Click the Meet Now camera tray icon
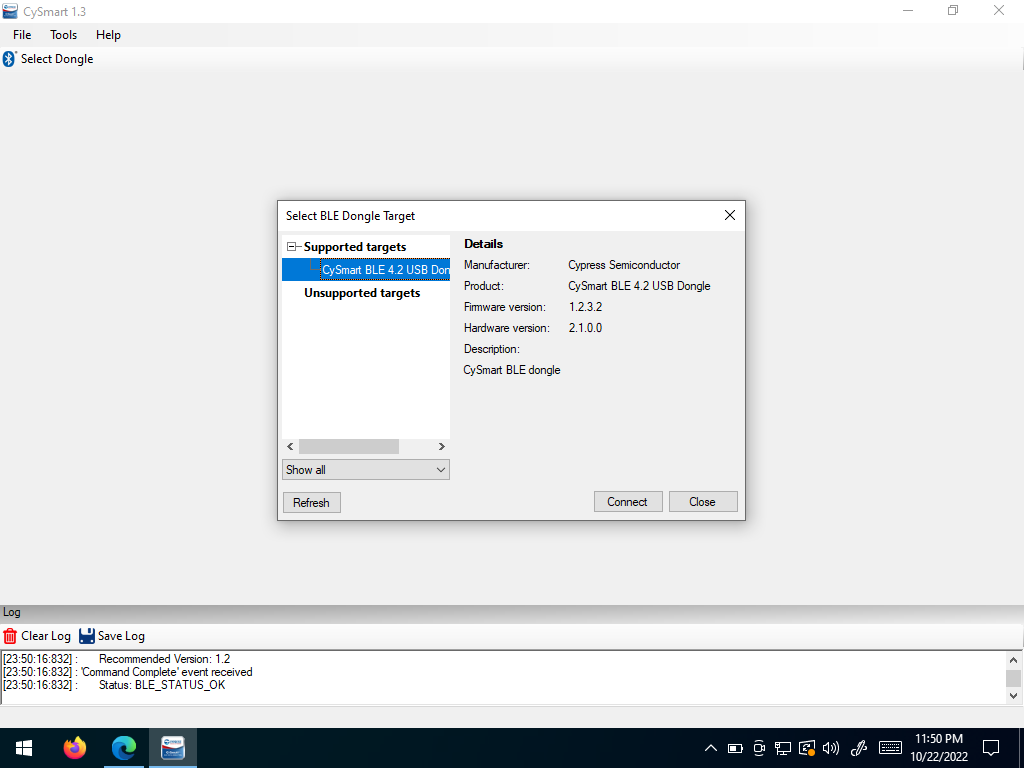 (x=759, y=748)
